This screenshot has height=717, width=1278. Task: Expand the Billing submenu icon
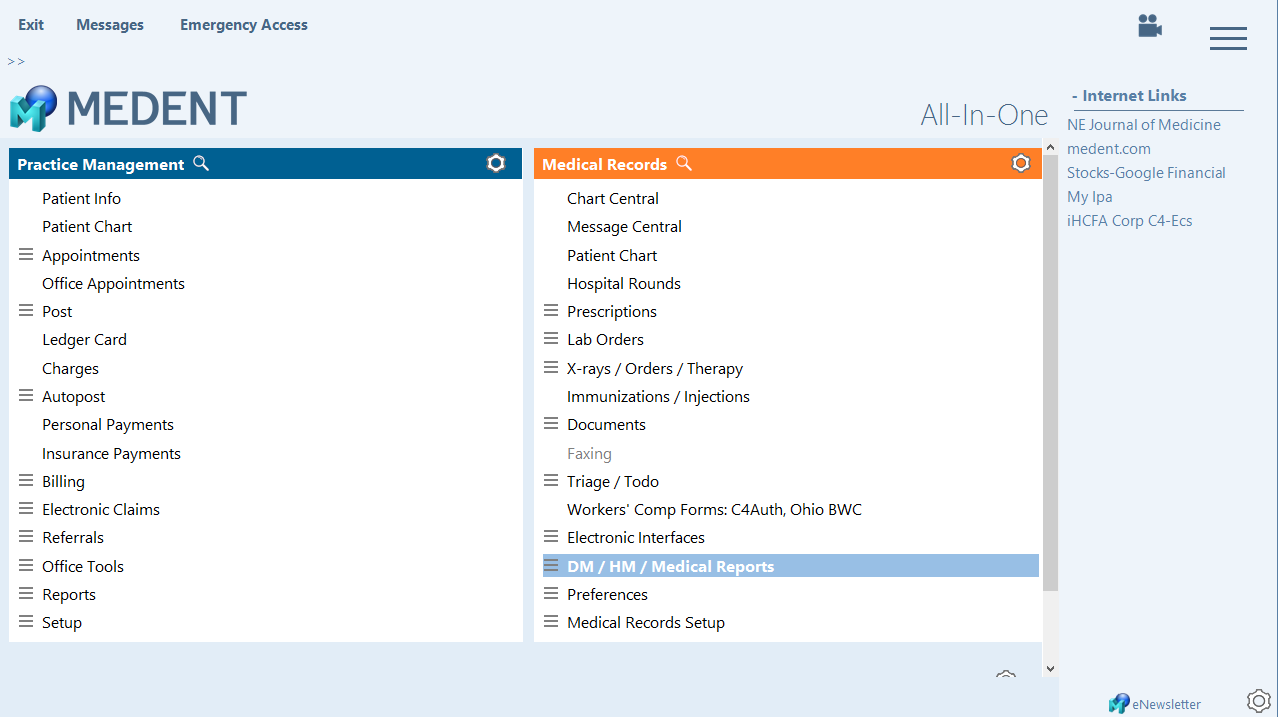tap(26, 481)
